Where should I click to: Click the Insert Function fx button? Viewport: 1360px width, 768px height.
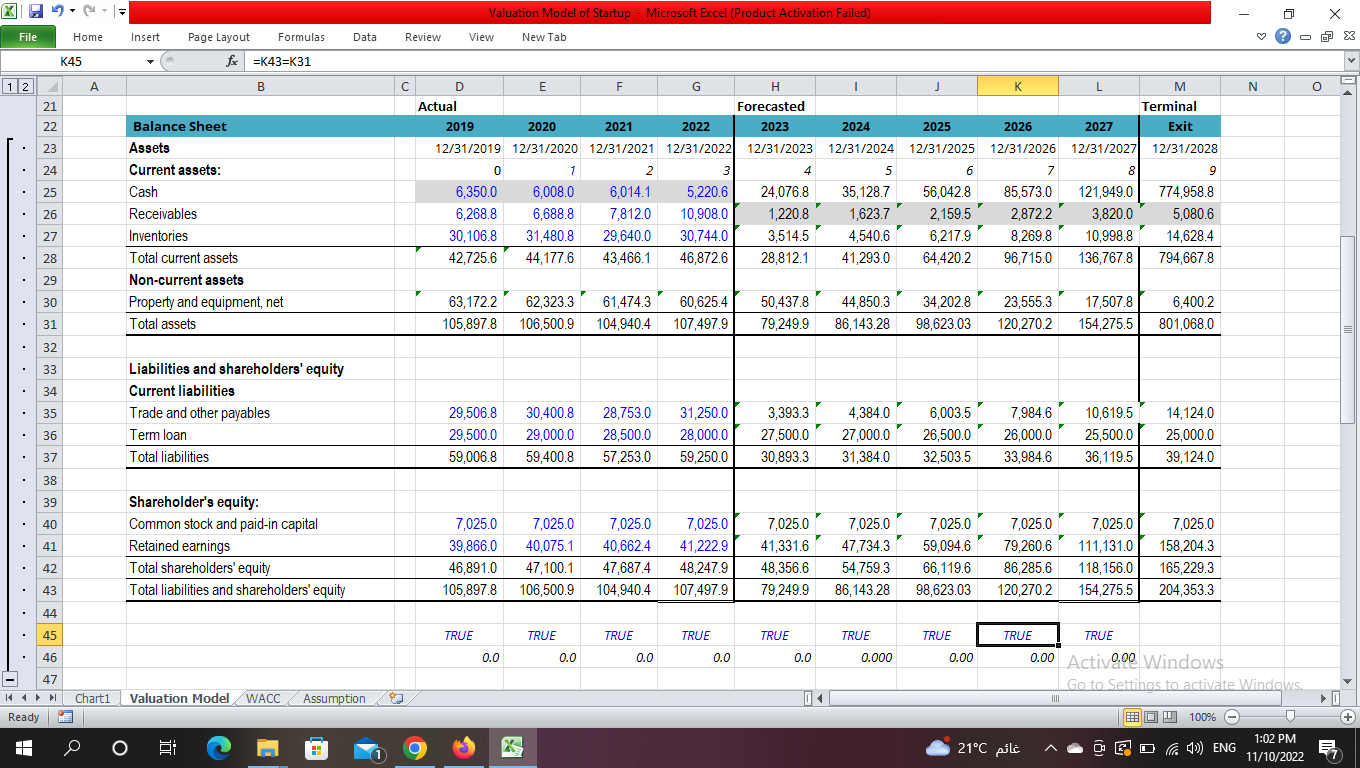coord(232,61)
